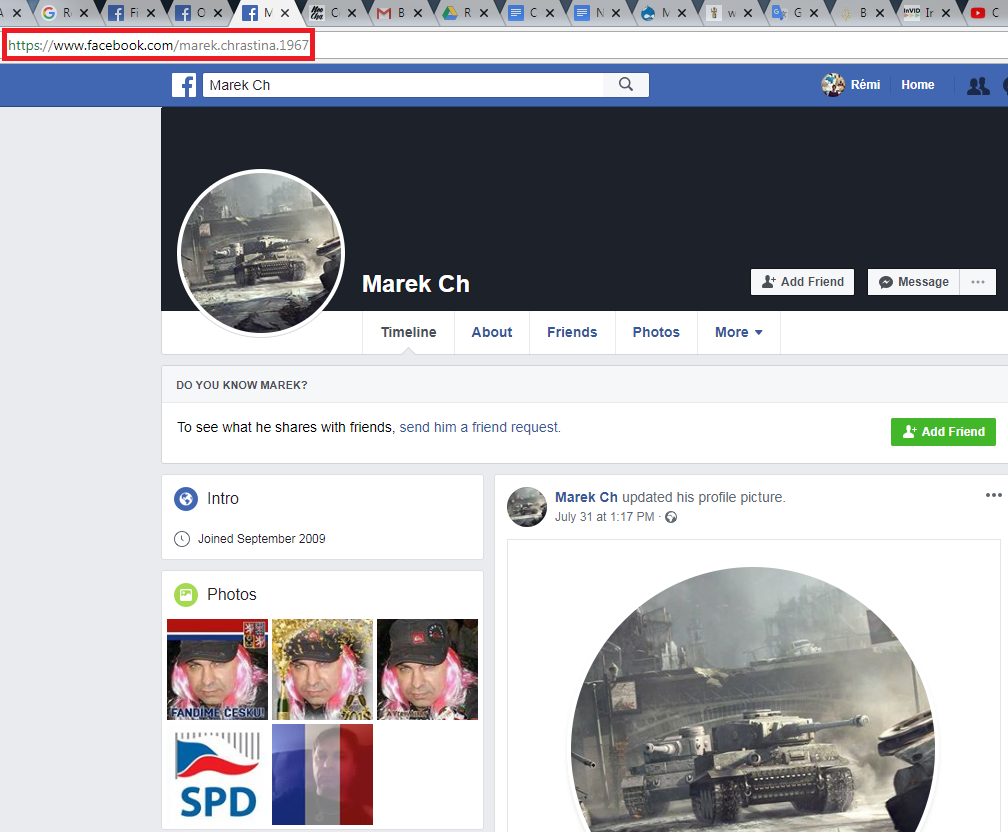1008x832 pixels.
Task: Open the posted tank profile image
Action: [753, 700]
